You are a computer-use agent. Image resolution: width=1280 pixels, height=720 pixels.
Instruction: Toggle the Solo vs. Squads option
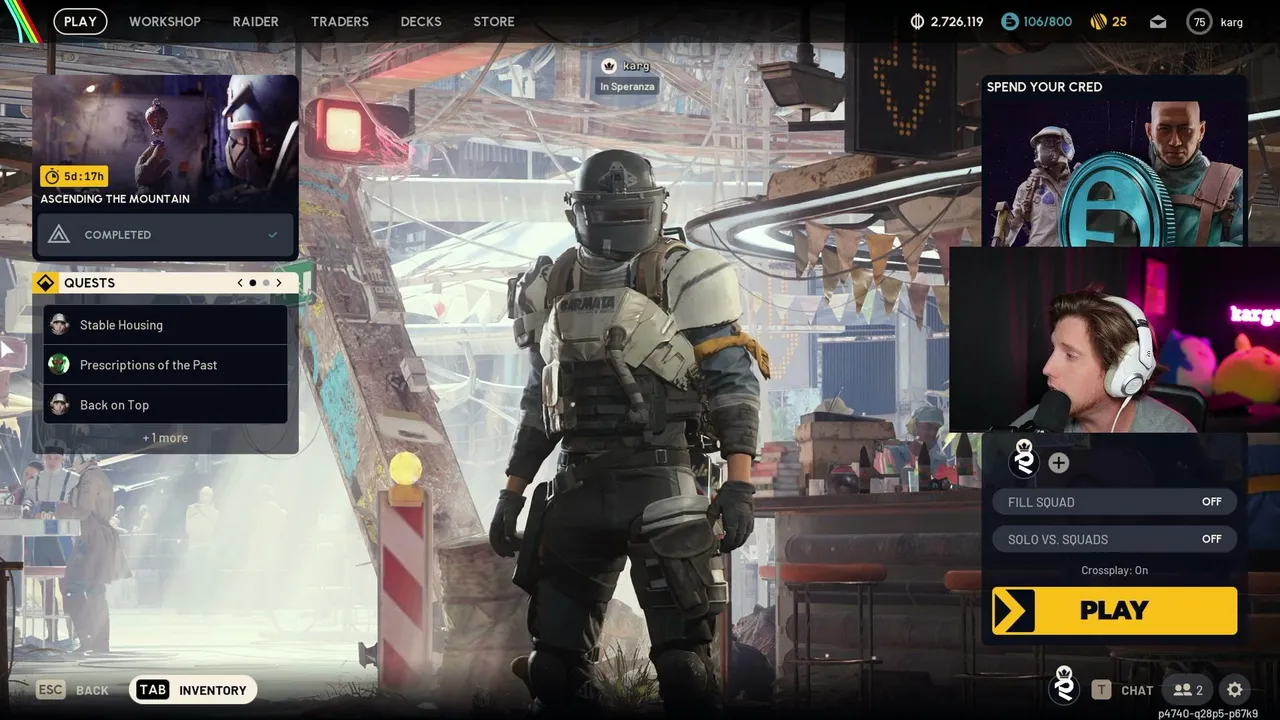[1115, 539]
